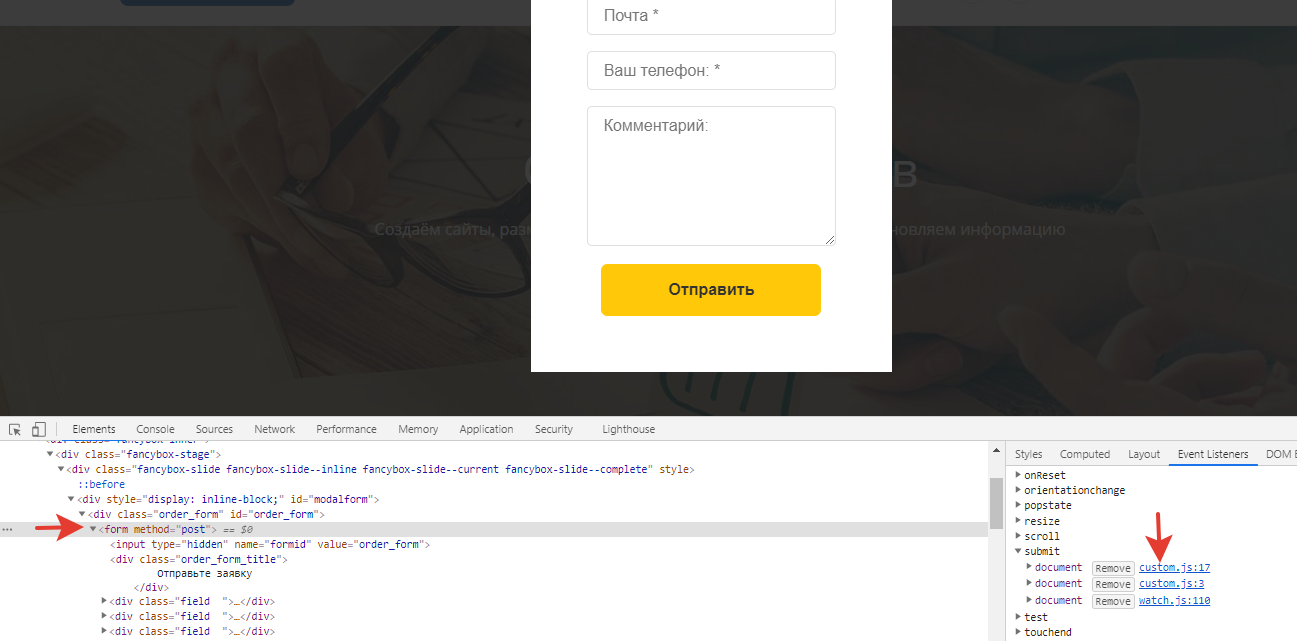This screenshot has width=1297, height=641.
Task: Open the Lighthouse tab
Action: coord(628,429)
